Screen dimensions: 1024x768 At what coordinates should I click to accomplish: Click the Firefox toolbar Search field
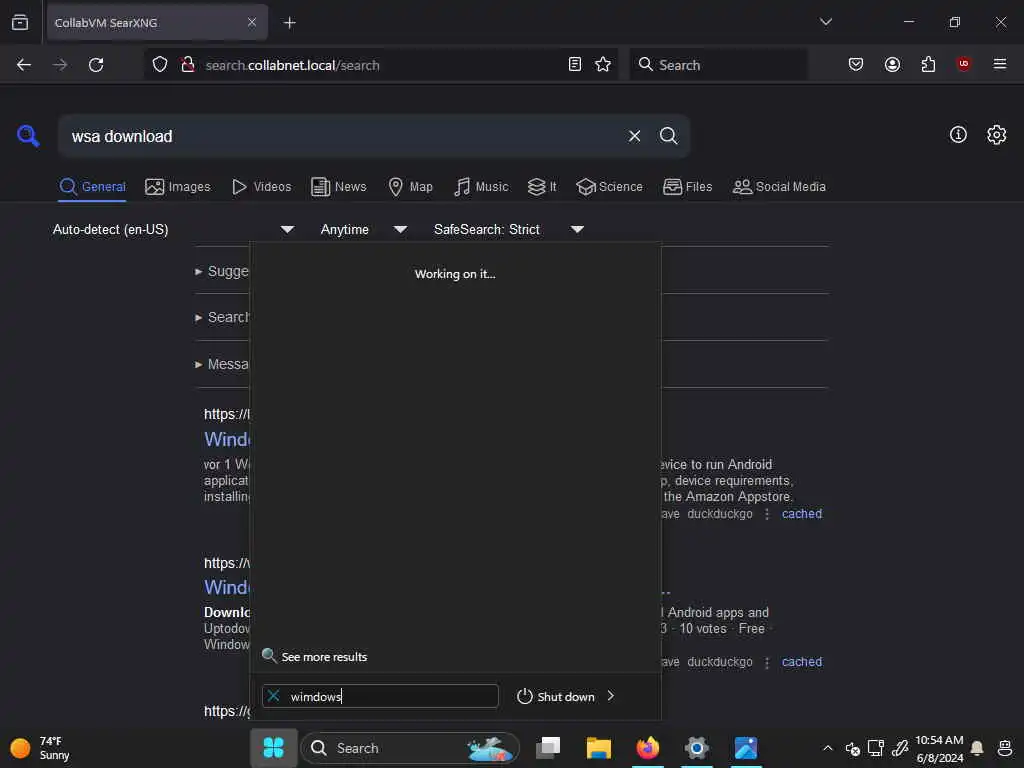[x=718, y=65]
